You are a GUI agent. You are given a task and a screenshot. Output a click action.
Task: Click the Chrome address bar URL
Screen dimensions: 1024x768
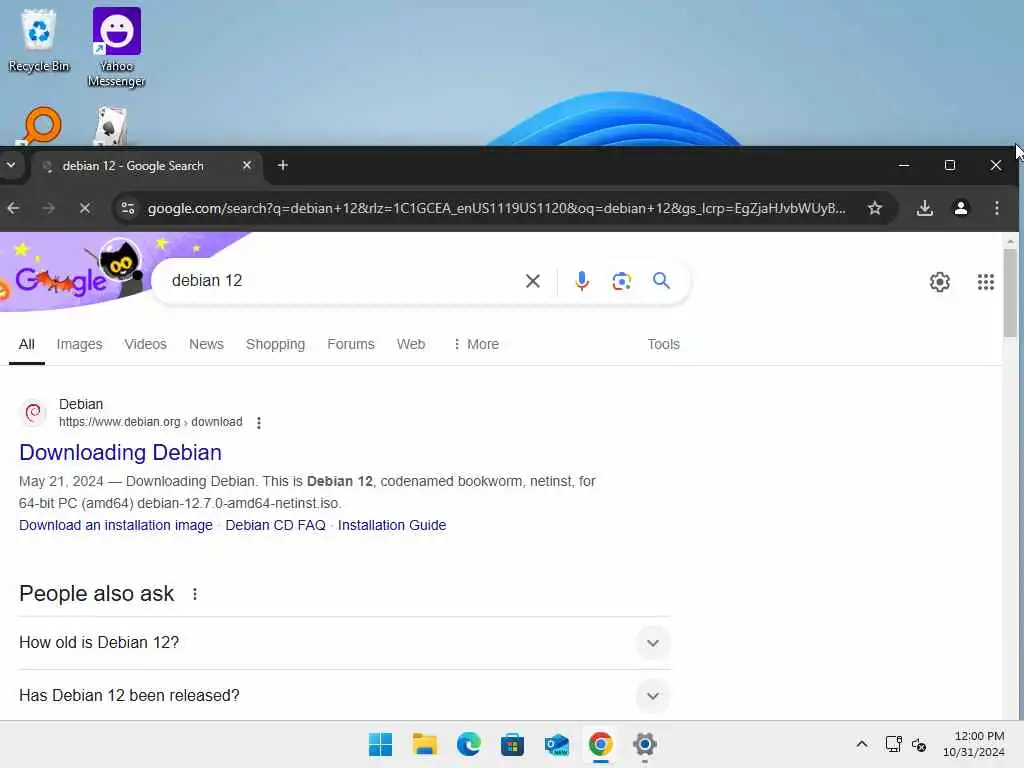point(496,208)
